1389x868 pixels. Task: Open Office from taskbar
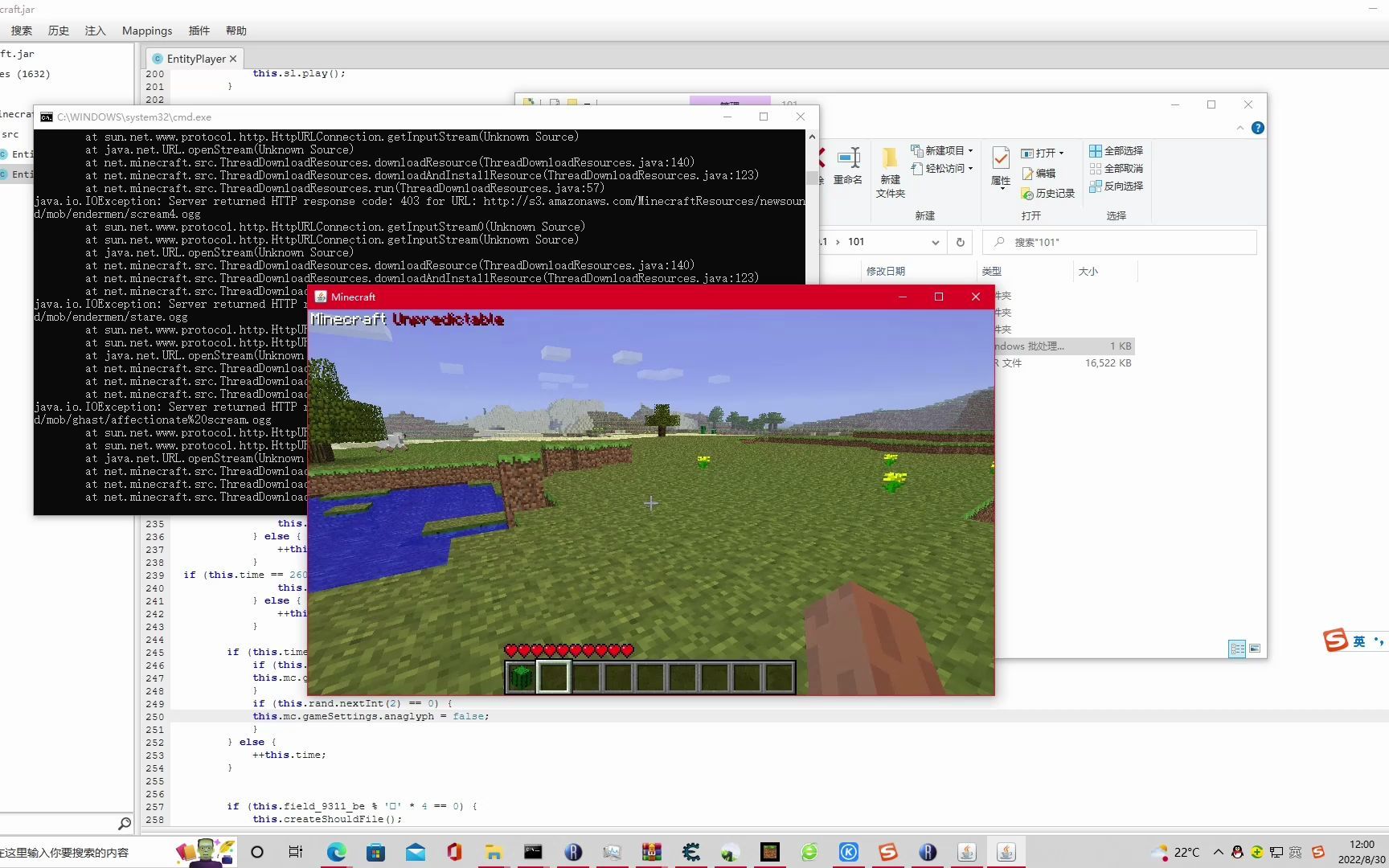(454, 852)
